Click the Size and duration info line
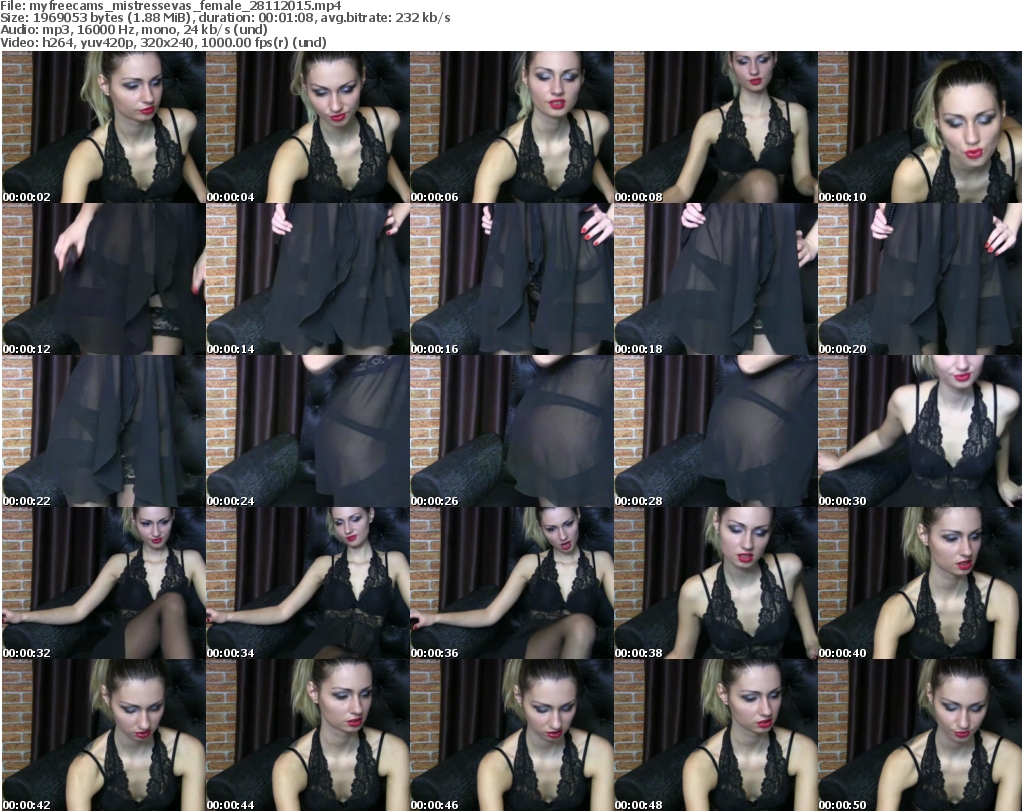Viewport: 1024px width, 811px height. pos(225,18)
